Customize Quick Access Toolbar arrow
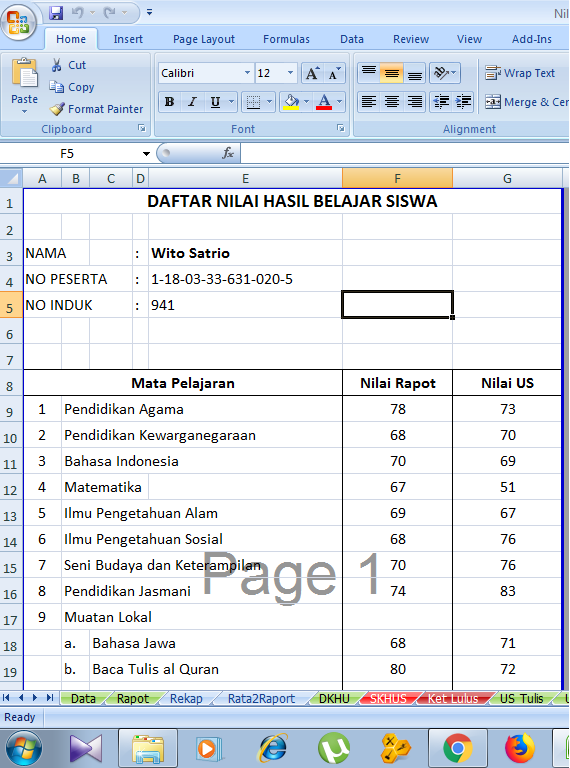570x768 pixels. tap(149, 12)
